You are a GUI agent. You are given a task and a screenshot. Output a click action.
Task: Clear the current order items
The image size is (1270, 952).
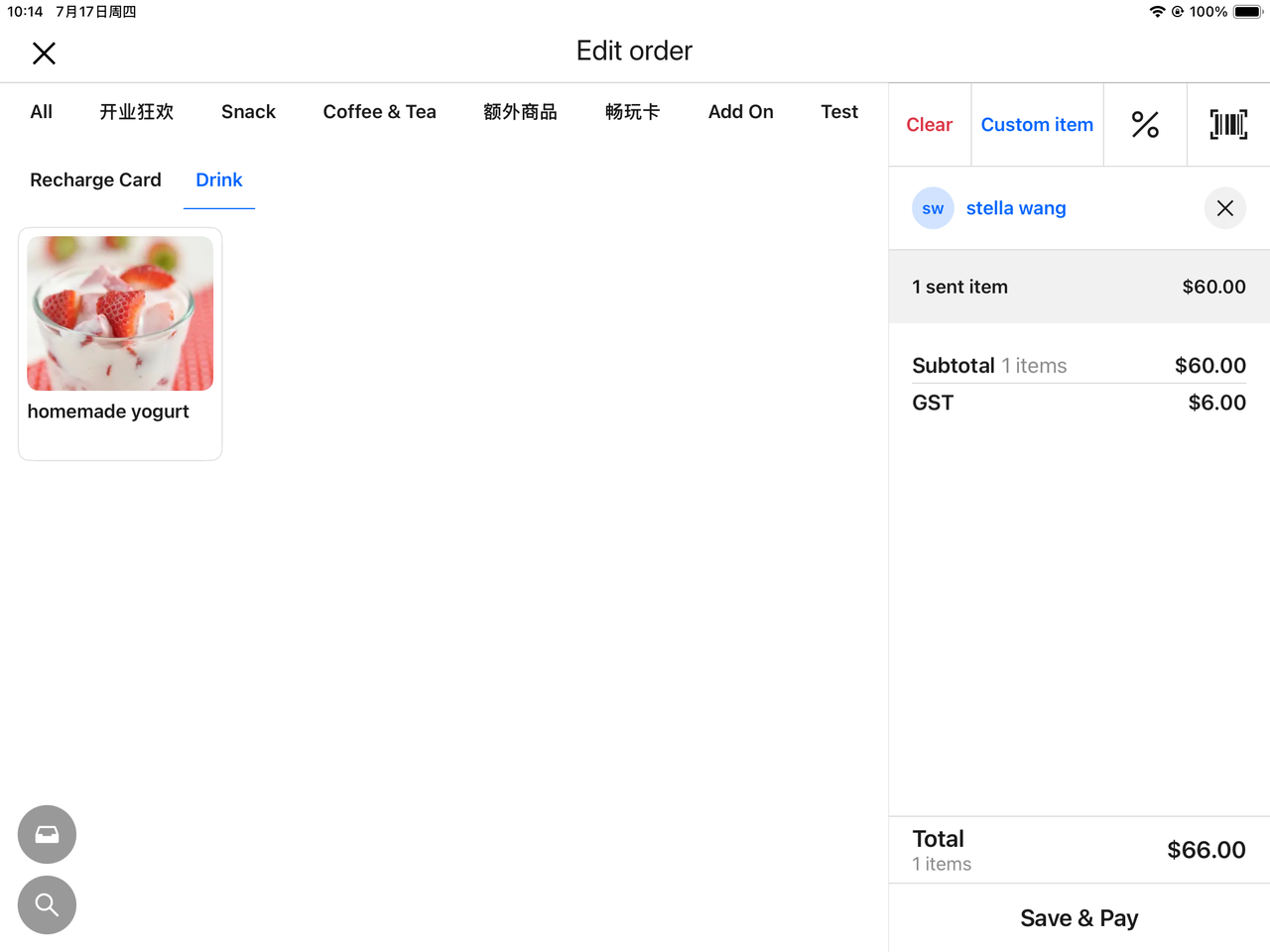[929, 125]
